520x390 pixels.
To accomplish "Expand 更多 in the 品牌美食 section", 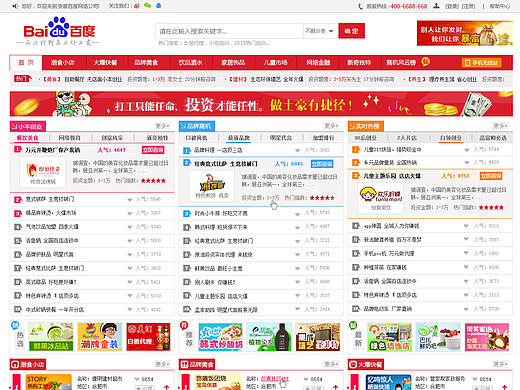I will click(x=331, y=364).
